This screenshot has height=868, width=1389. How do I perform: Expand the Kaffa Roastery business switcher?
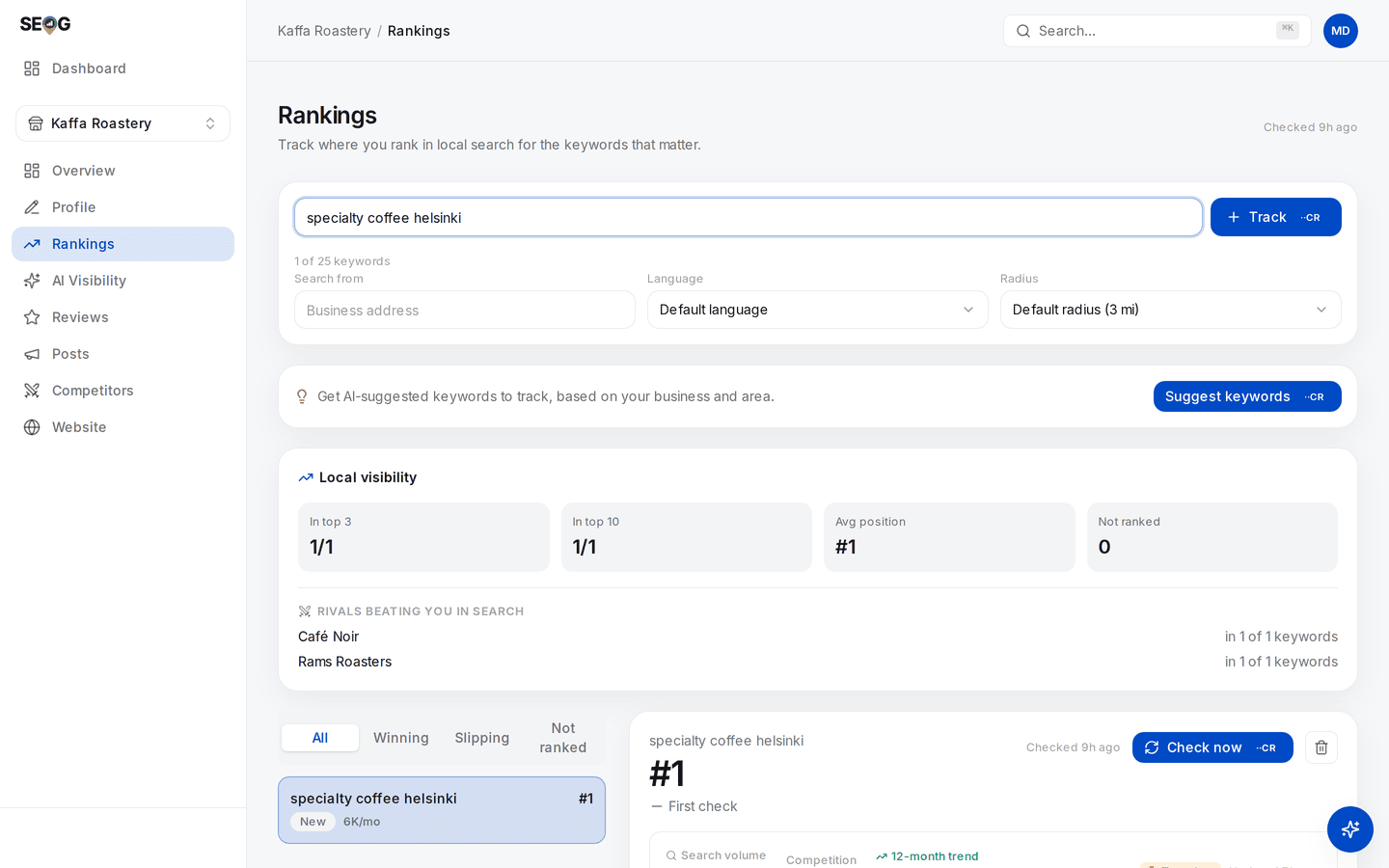coord(123,123)
